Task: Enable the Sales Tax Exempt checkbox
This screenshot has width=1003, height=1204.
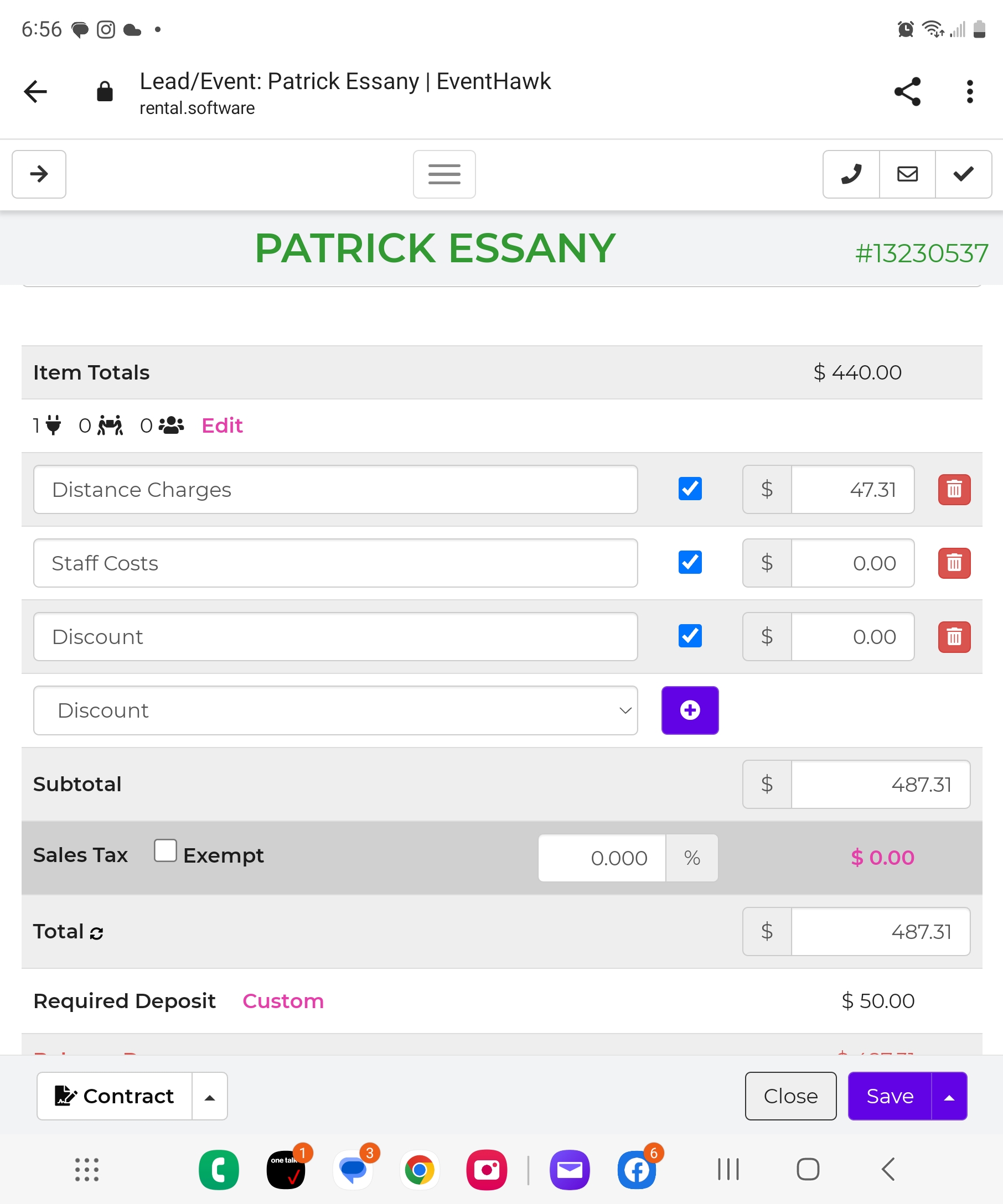Action: [x=165, y=850]
